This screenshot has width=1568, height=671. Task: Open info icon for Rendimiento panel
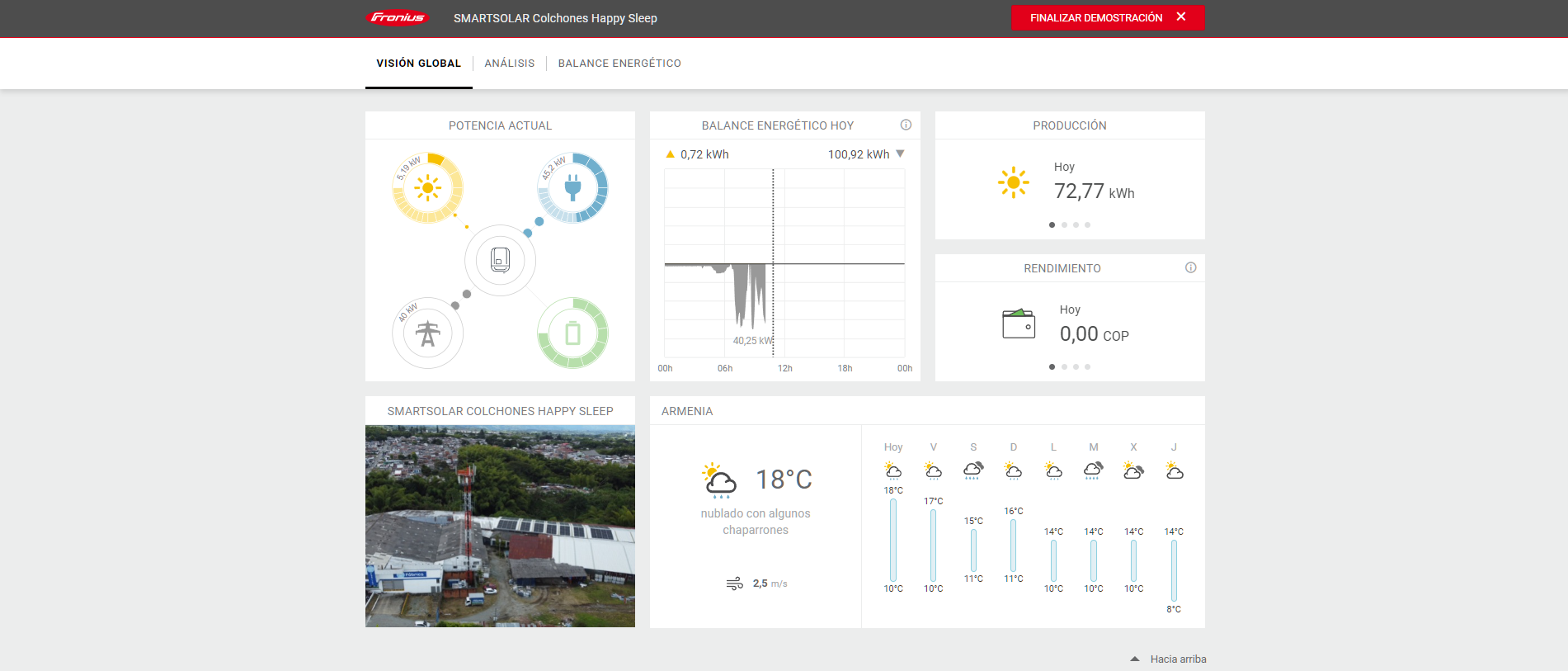1190,267
